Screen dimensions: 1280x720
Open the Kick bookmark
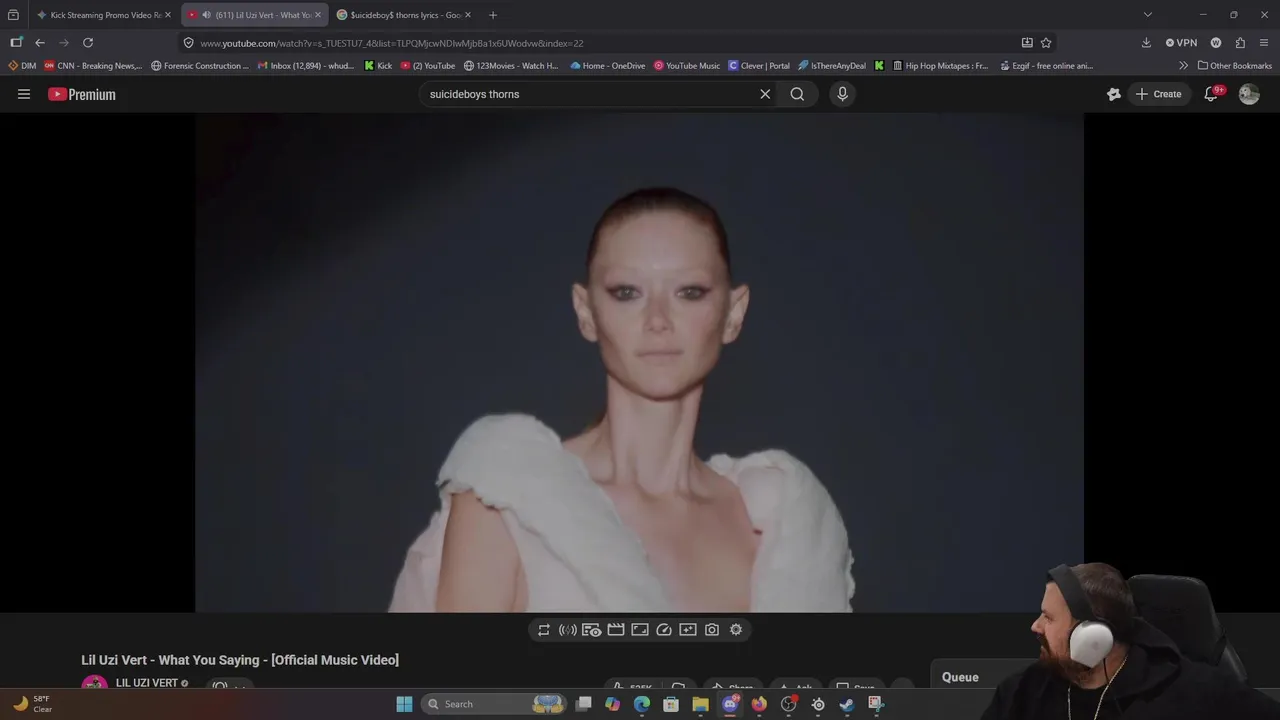(x=378, y=66)
